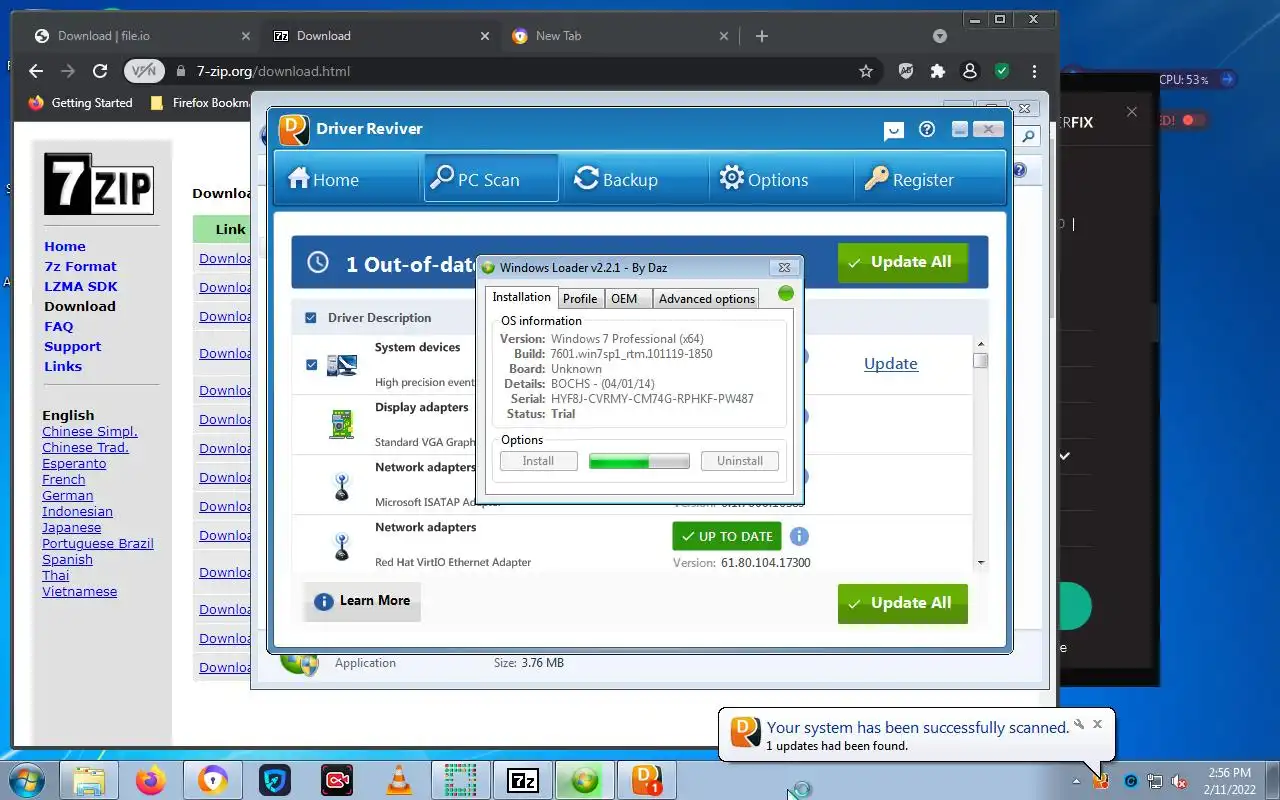Bookmark this page with the star icon
The width and height of the screenshot is (1280, 800).
(866, 71)
